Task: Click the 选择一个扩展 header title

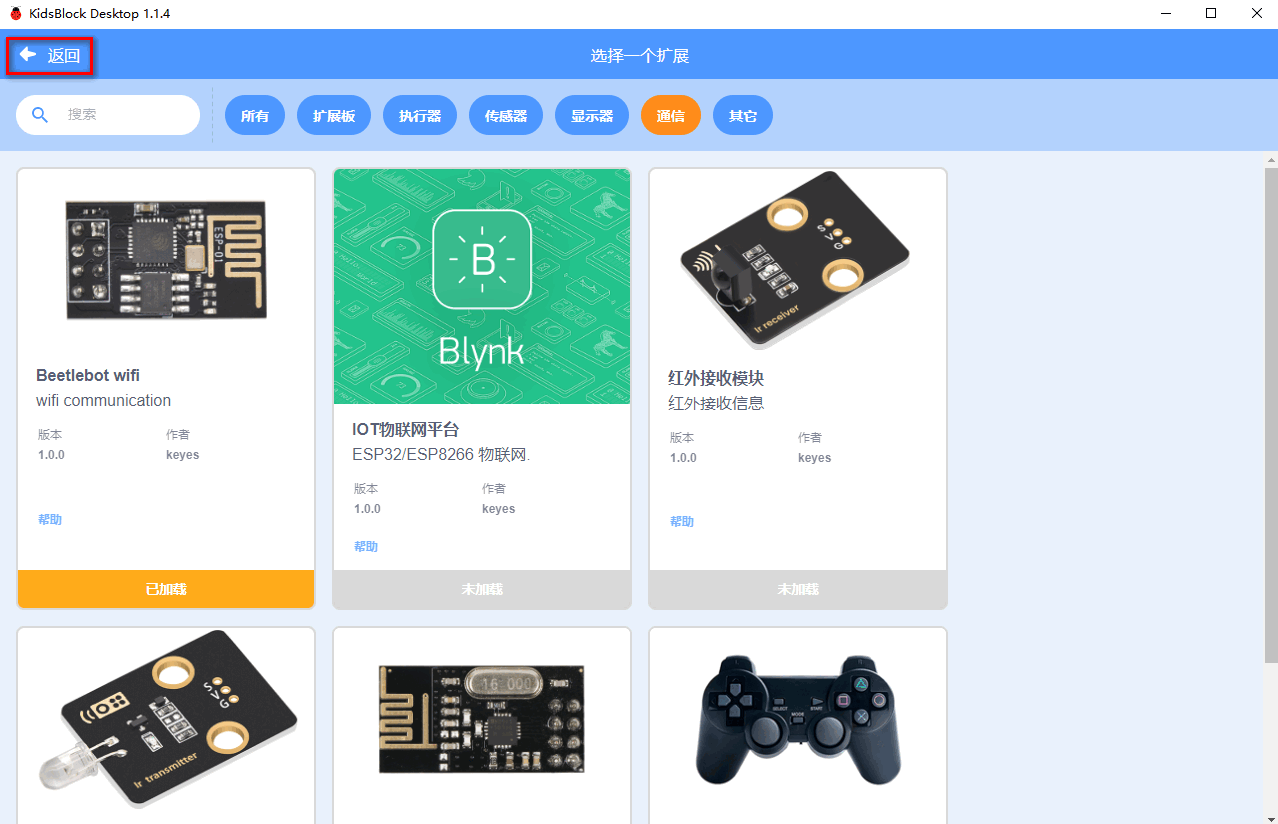Action: point(640,56)
